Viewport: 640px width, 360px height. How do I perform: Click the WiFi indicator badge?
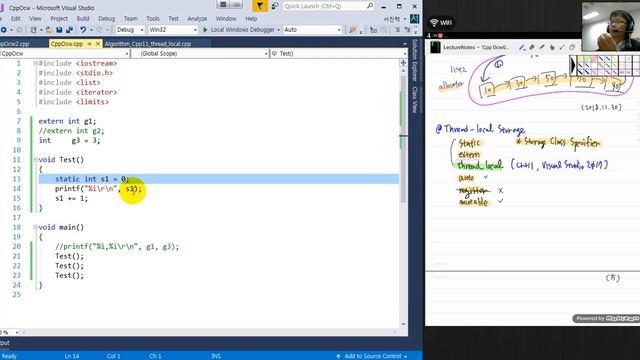pos(441,22)
